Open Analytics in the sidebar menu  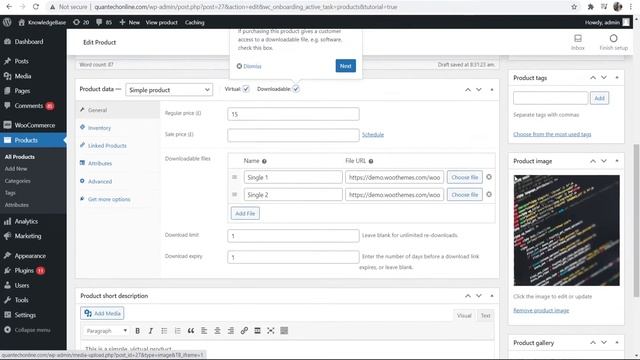33,221
